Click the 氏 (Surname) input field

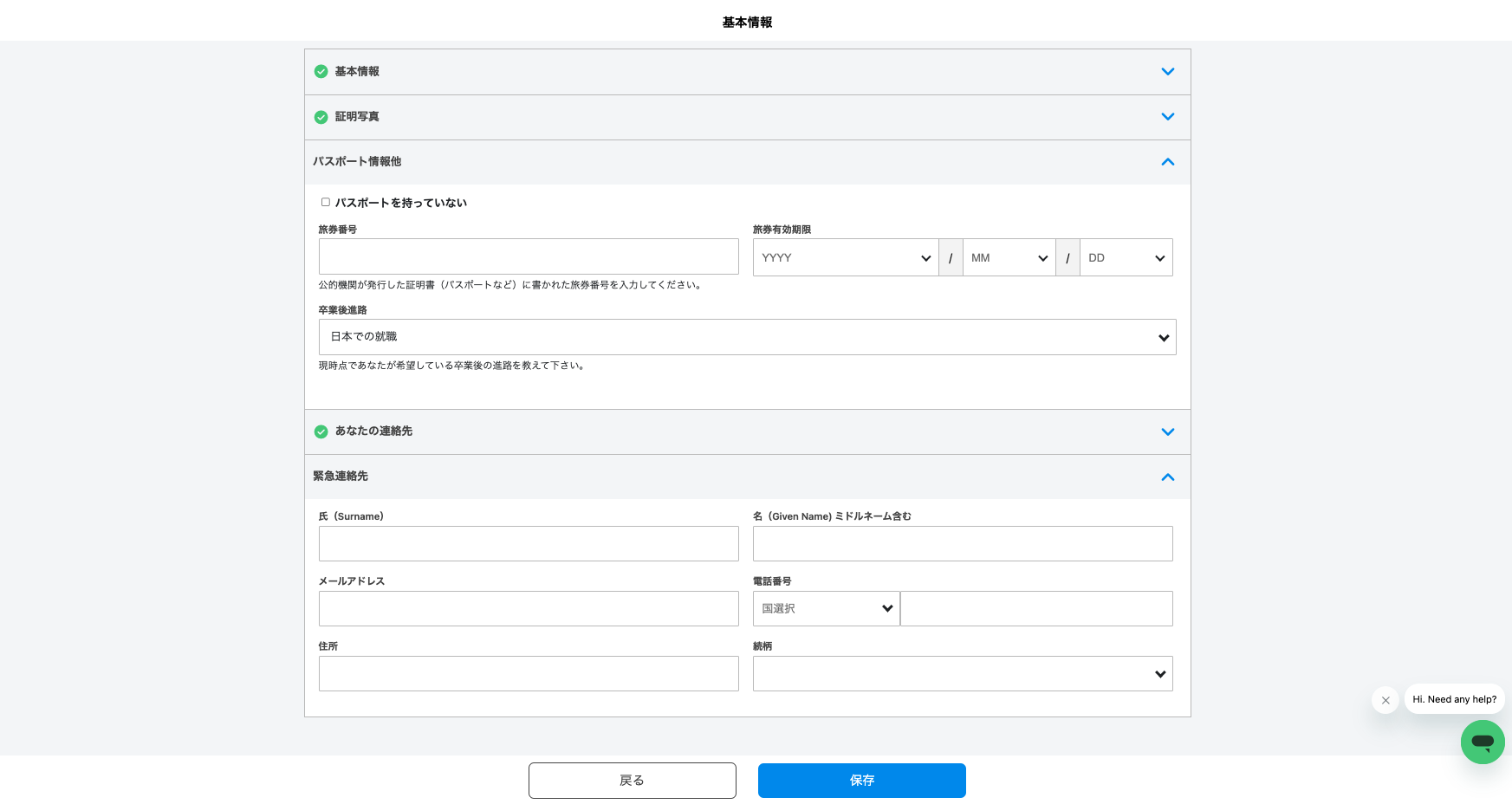point(529,543)
